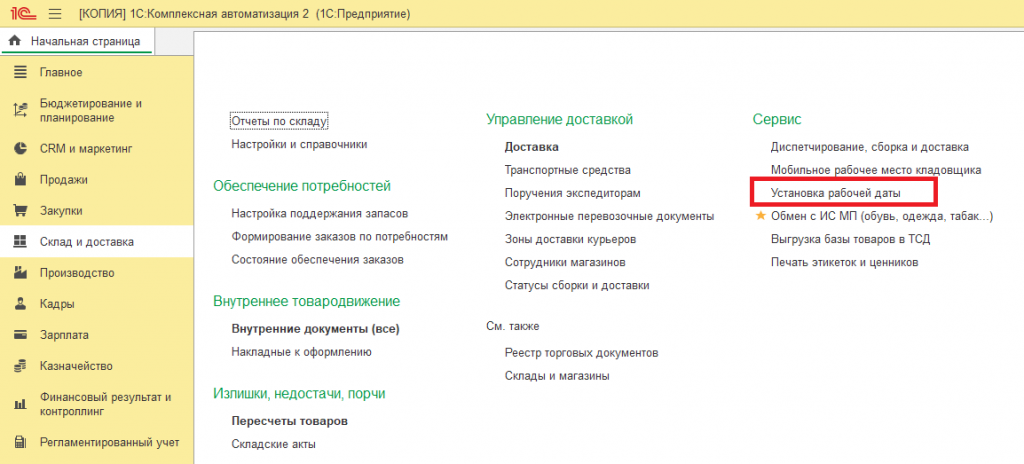Open Выгрузка базы товаров в ТСД
Image resolution: width=1024 pixels, height=464 pixels.
pyautogui.click(x=850, y=239)
